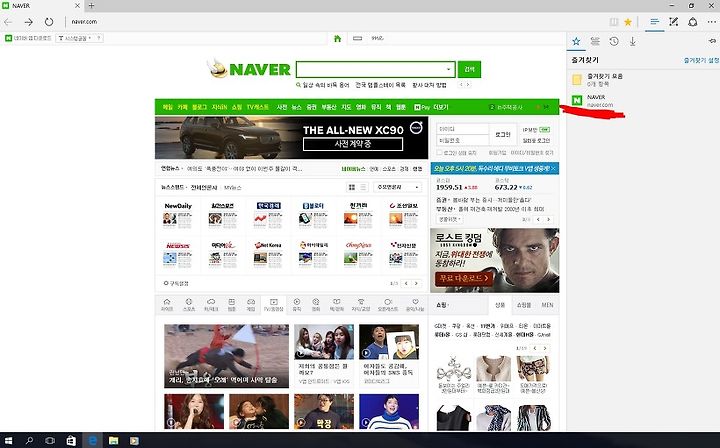Click the green home icon in favorites bar
This screenshot has width=720, height=448.
coord(337,39)
